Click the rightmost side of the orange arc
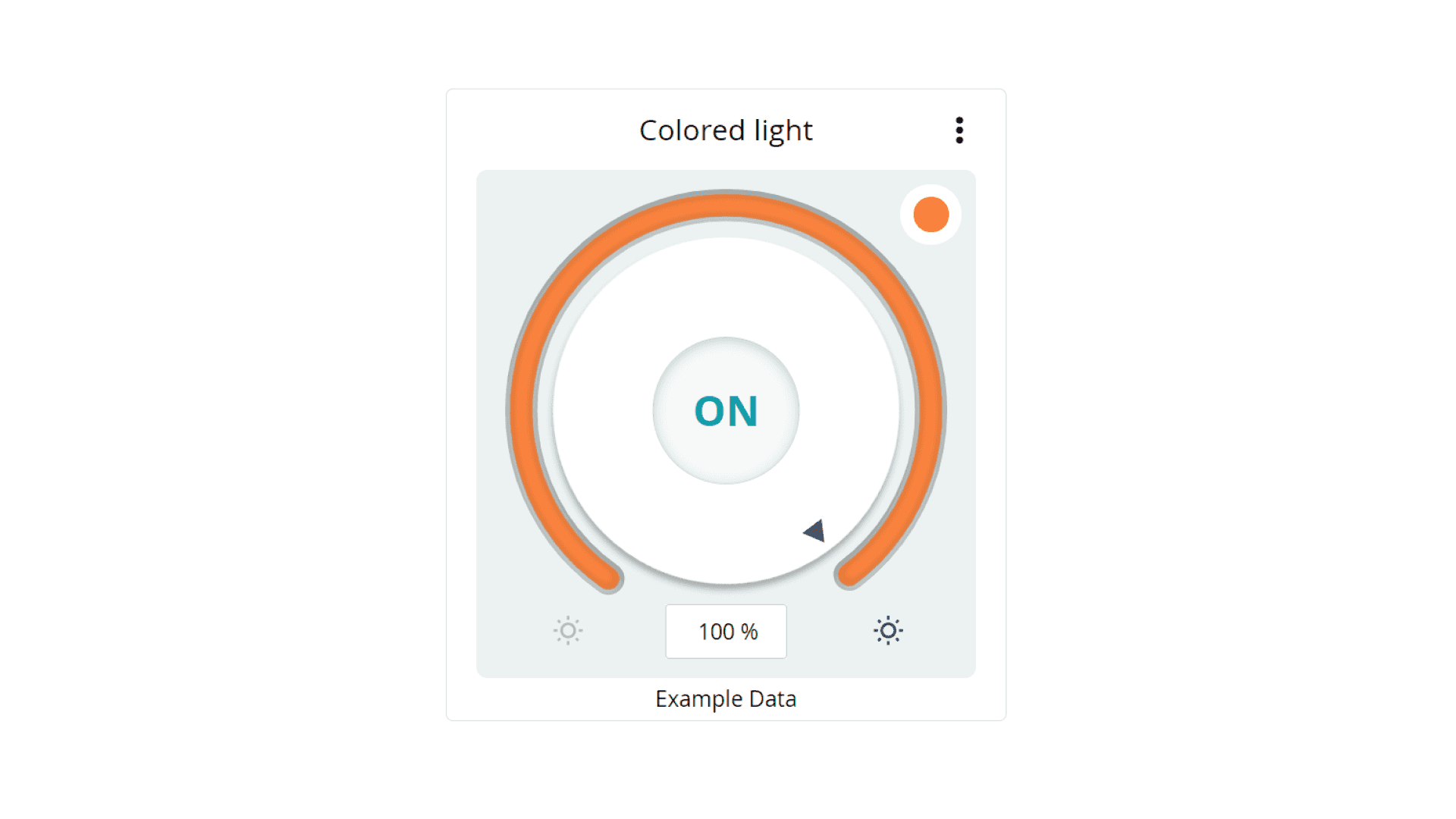This screenshot has width=1456, height=819. (930, 410)
